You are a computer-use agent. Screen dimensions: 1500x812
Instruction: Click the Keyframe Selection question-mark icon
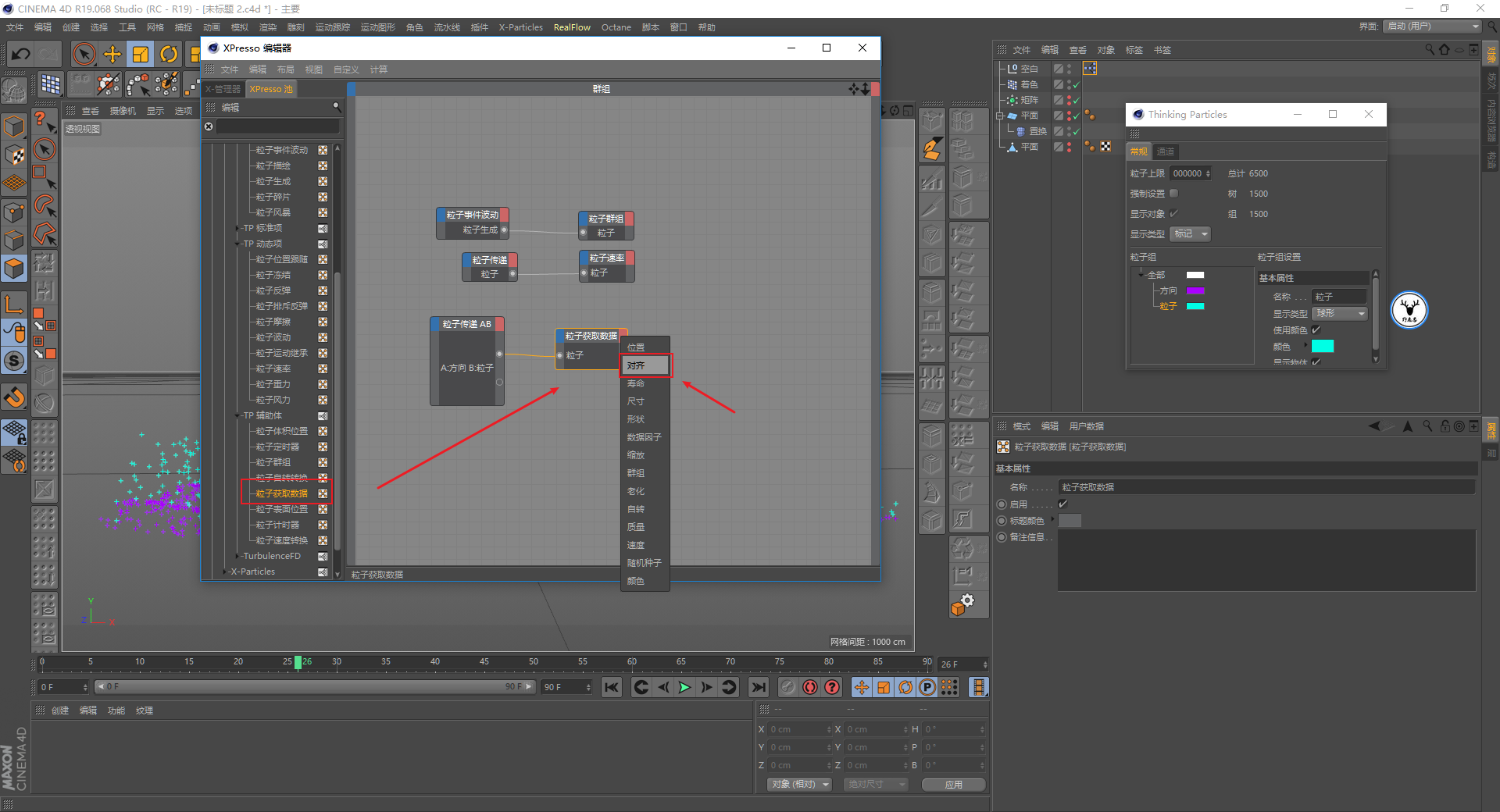(832, 687)
